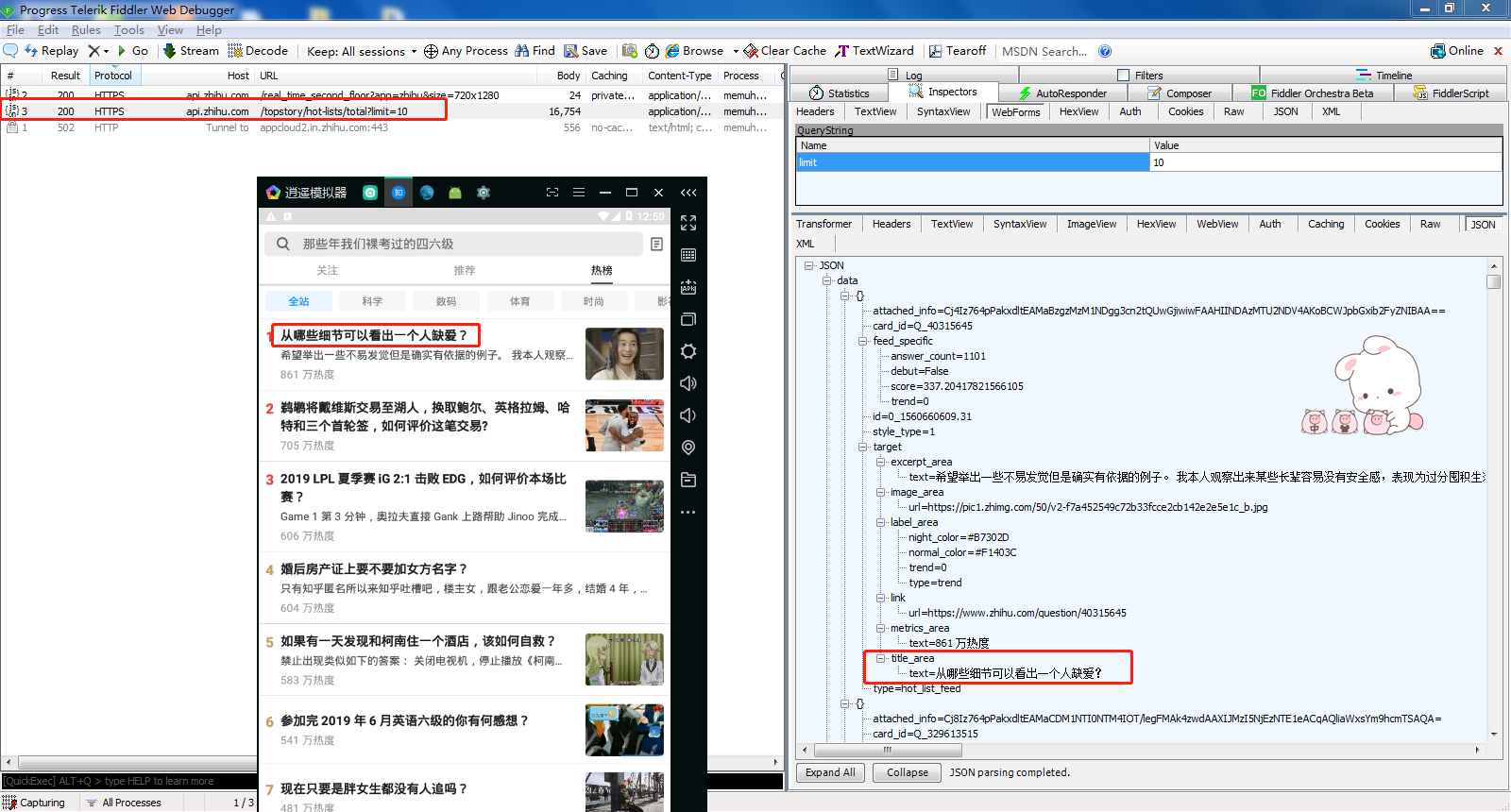
Task: Toggle the Decode option in toolbar
Action: pos(258,50)
